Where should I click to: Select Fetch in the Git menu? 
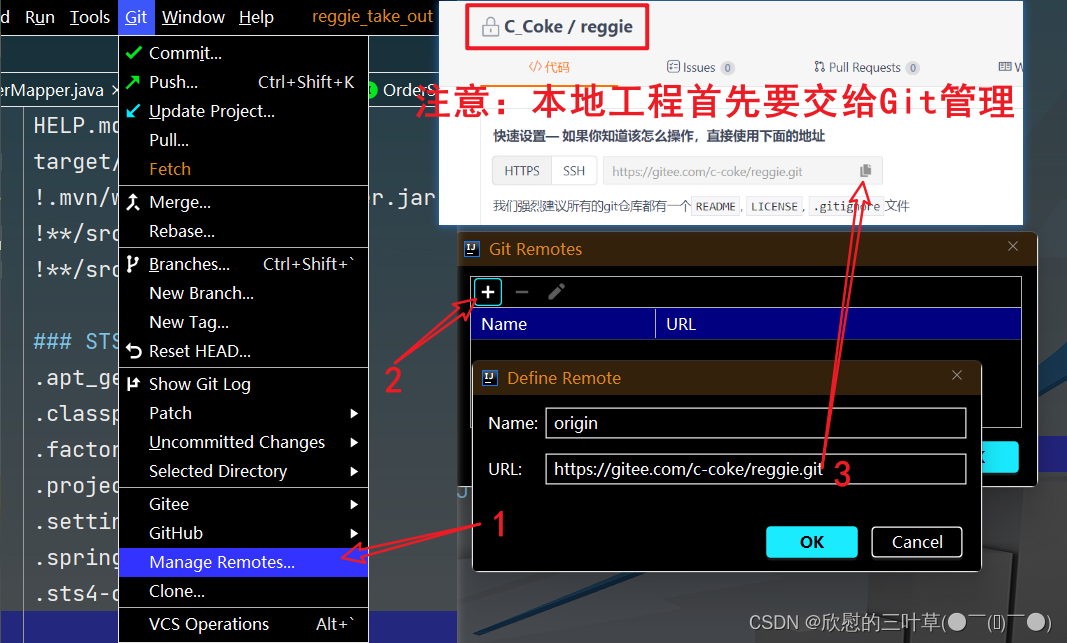pyautogui.click(x=244, y=169)
